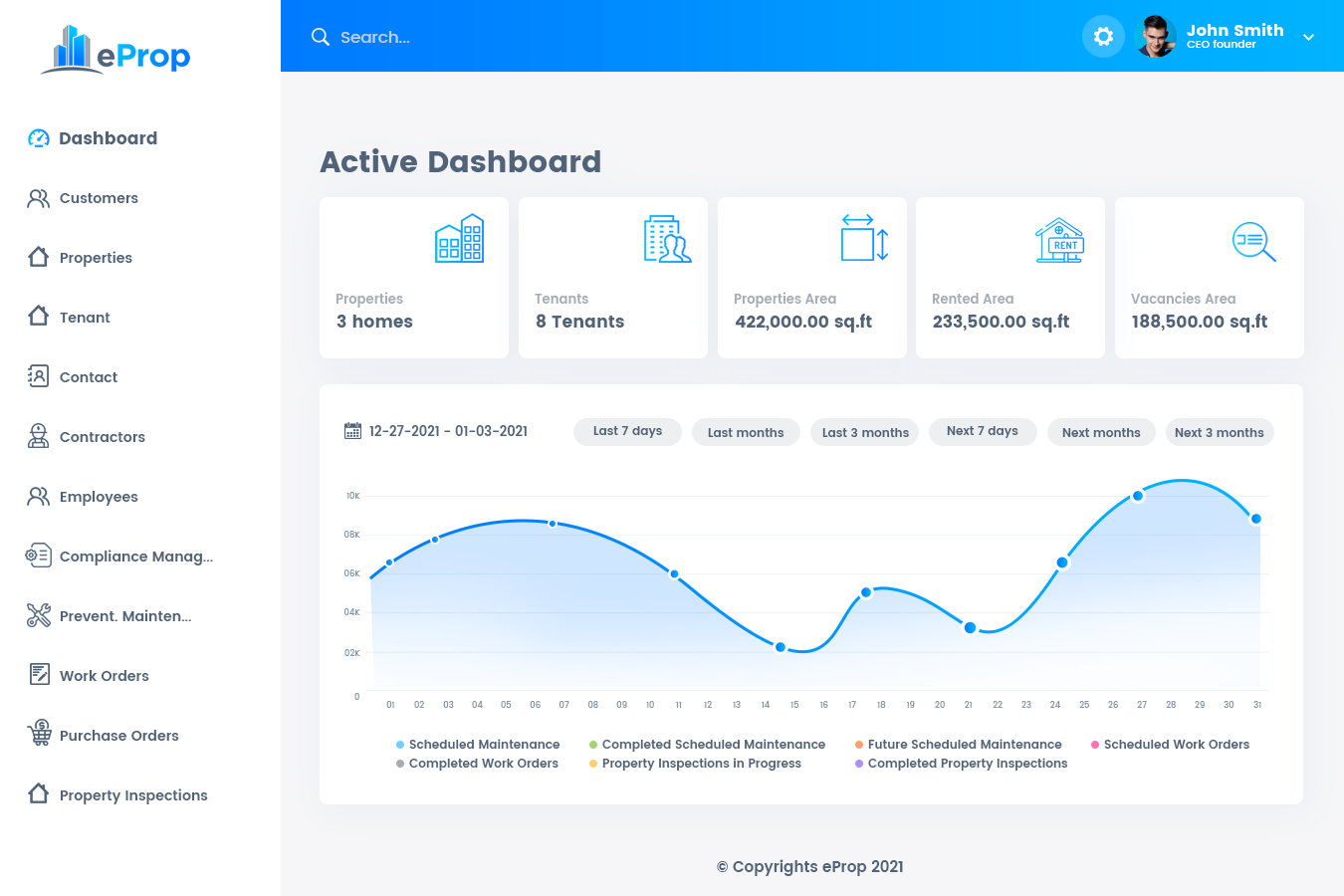Expand the John Smith profile dropdown
The image size is (1344, 896).
[x=1308, y=37]
